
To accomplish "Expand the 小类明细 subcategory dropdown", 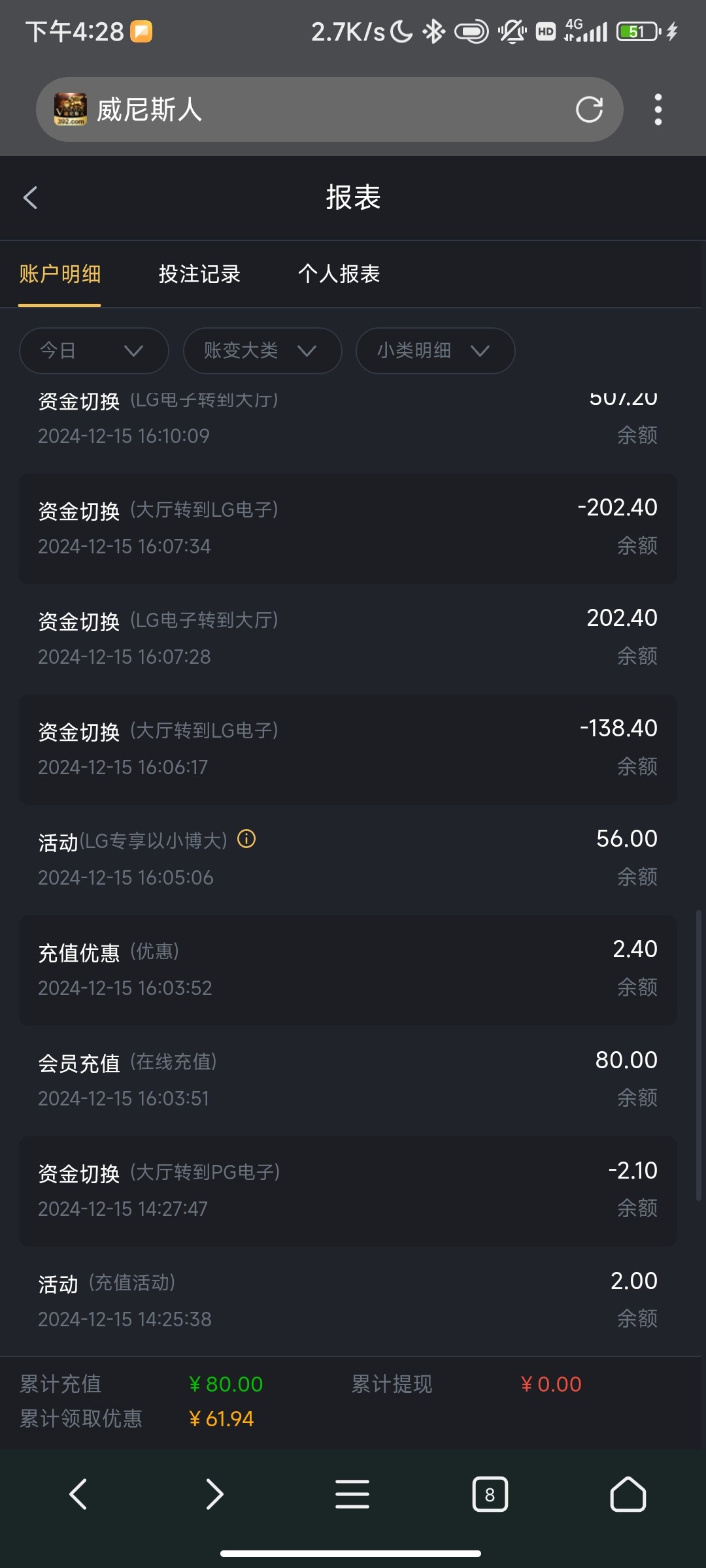I will coord(435,351).
